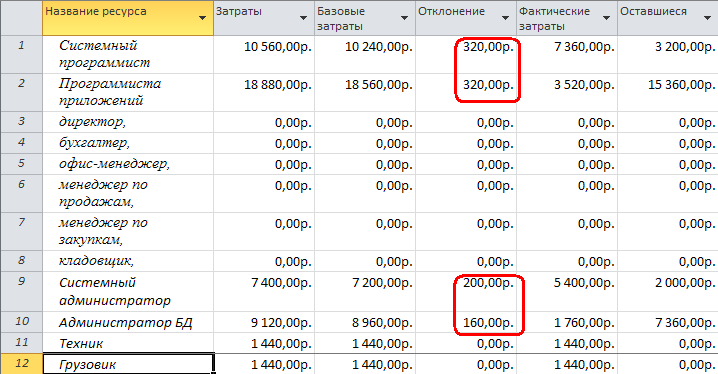Click the Отклонение column header

point(466,18)
